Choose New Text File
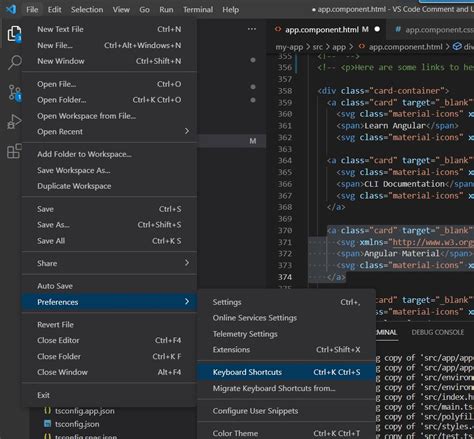The width and height of the screenshot is (474, 439). pos(109,29)
